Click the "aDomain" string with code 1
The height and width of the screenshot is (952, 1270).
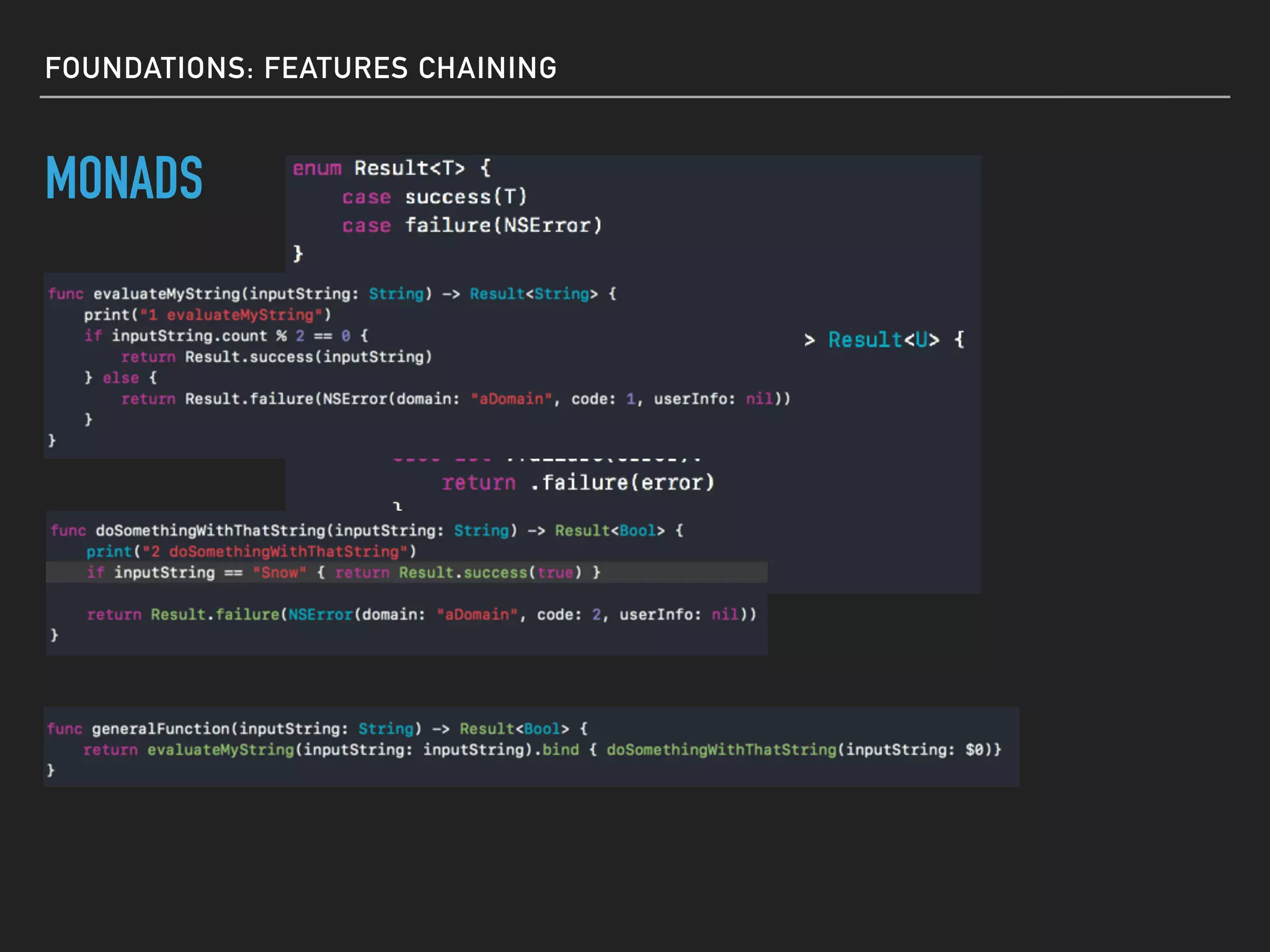(511, 399)
